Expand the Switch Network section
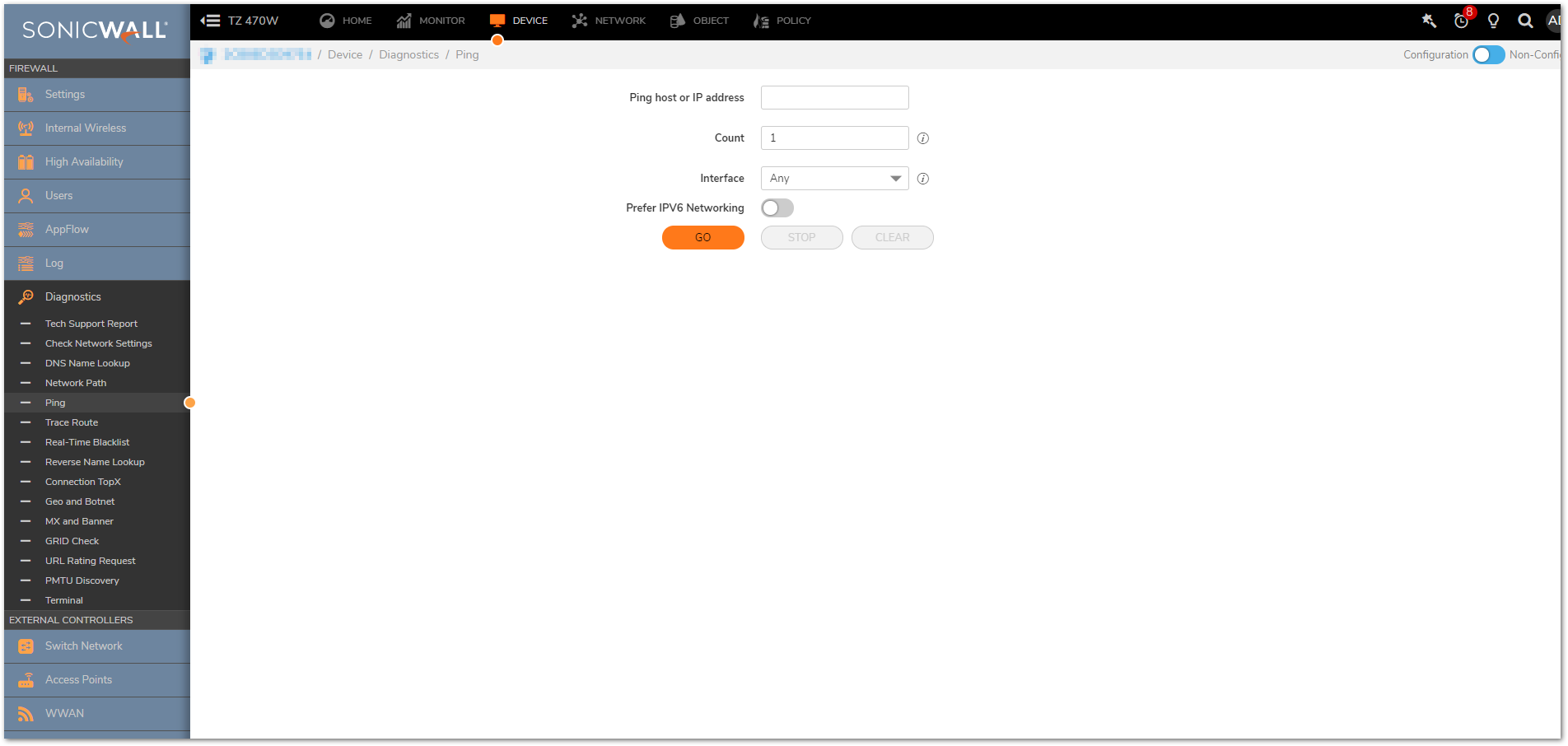1568x746 pixels. coord(97,646)
